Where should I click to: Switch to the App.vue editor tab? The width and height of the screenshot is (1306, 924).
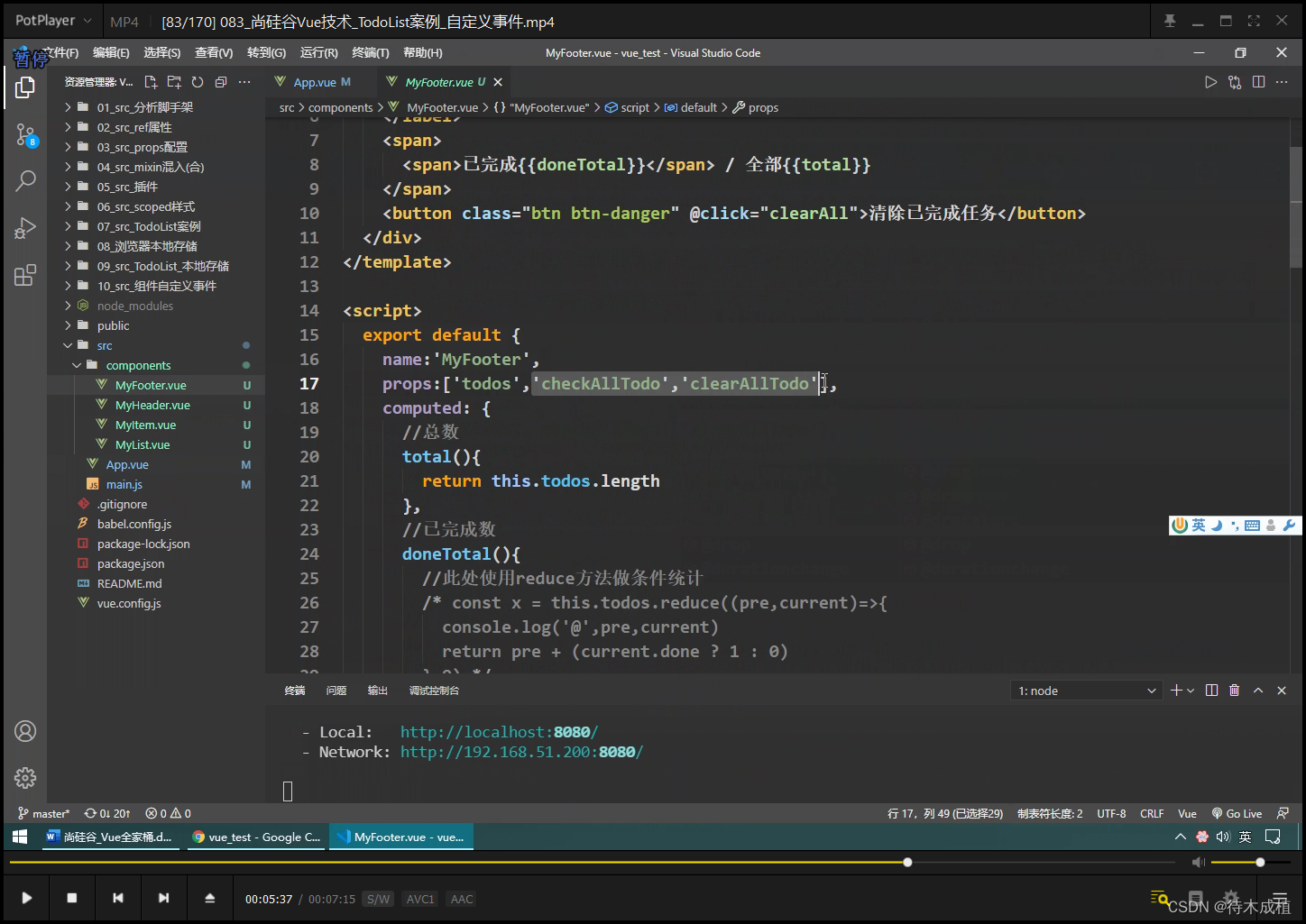click(314, 82)
